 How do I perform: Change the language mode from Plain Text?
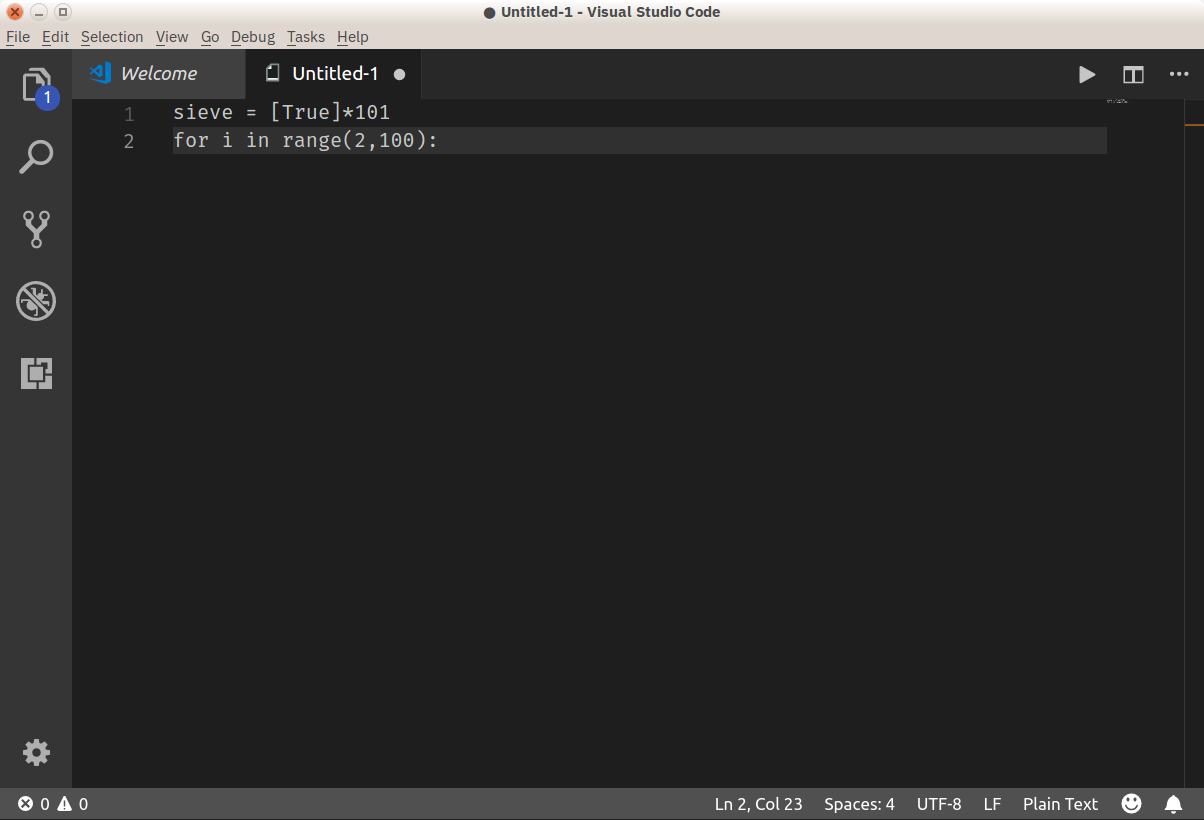click(x=1060, y=803)
